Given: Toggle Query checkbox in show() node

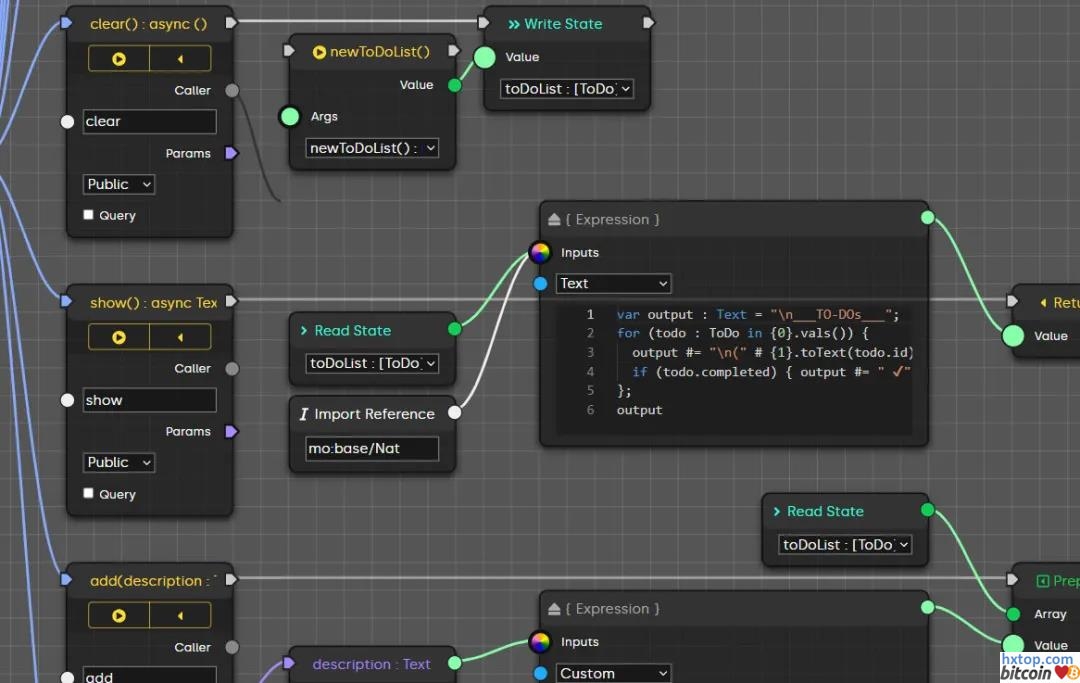Looking at the screenshot, I should [x=89, y=493].
